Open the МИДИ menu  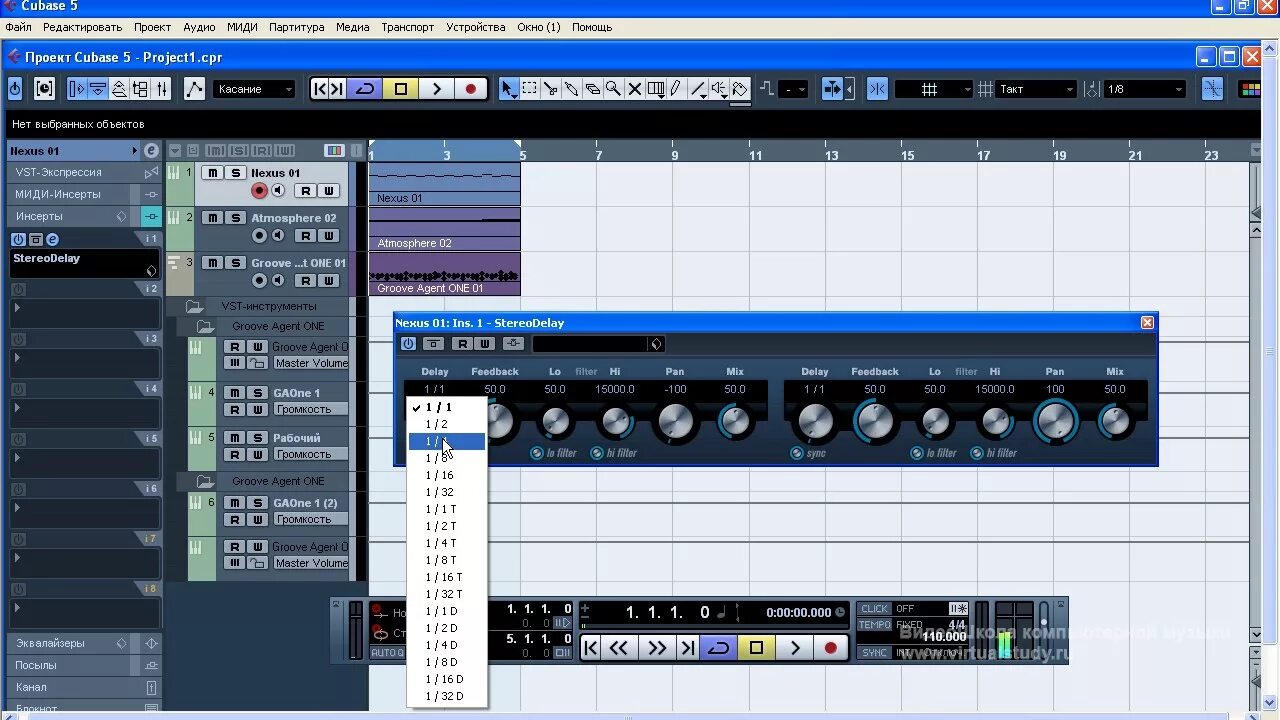pos(242,27)
